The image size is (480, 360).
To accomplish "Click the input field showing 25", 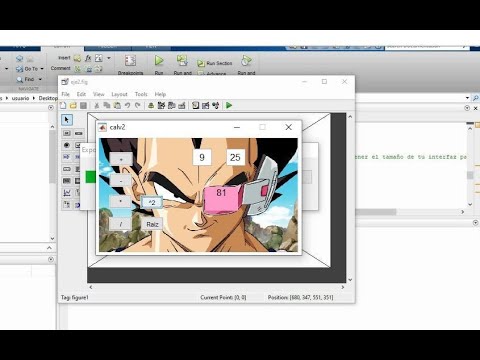I will click(x=235, y=157).
